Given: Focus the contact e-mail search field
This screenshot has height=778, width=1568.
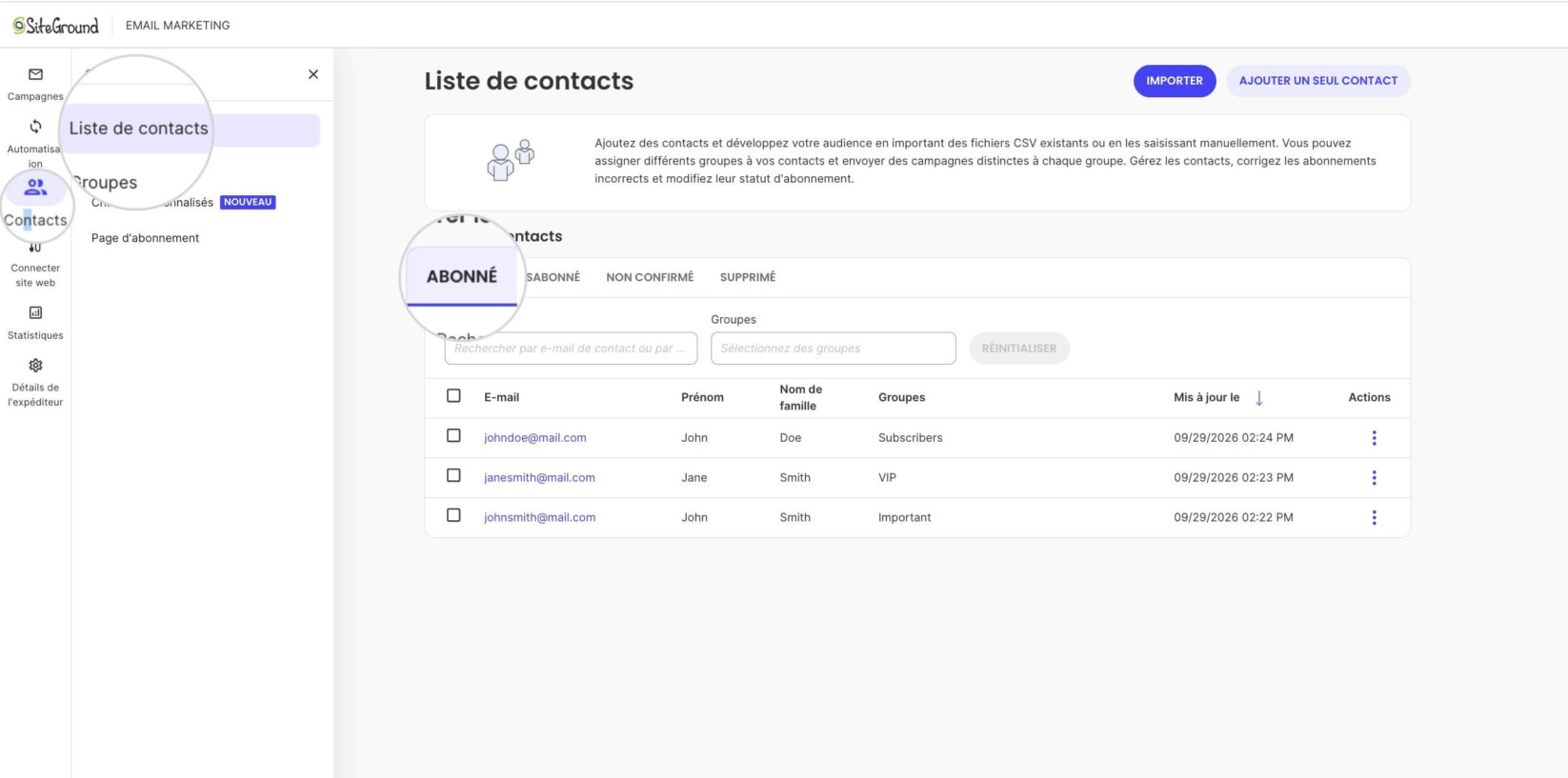Looking at the screenshot, I should (x=571, y=349).
